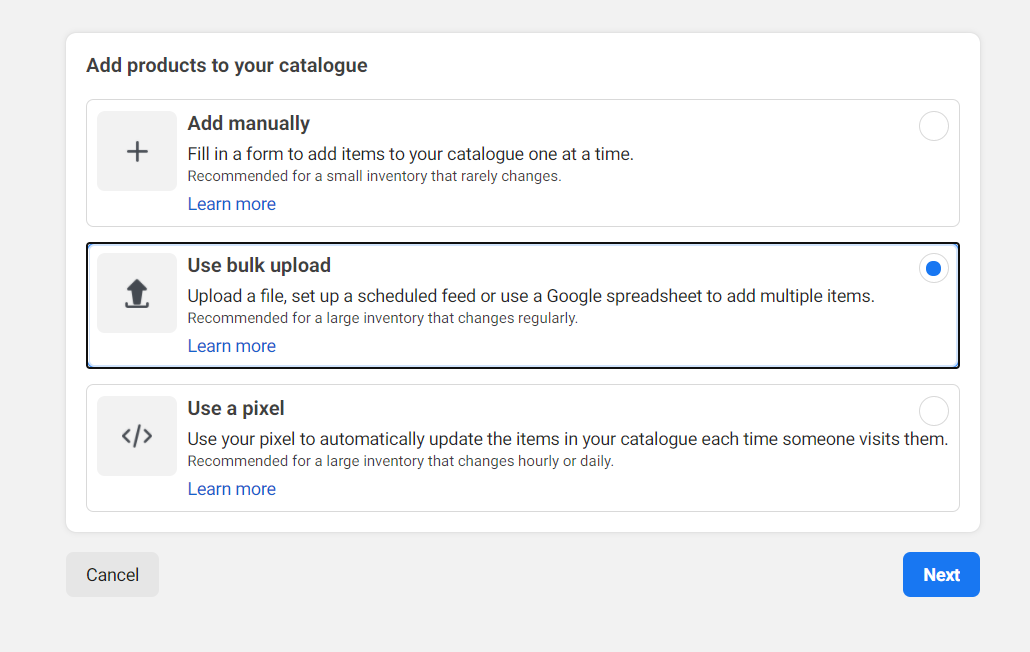Proceed with the Next button

[941, 575]
